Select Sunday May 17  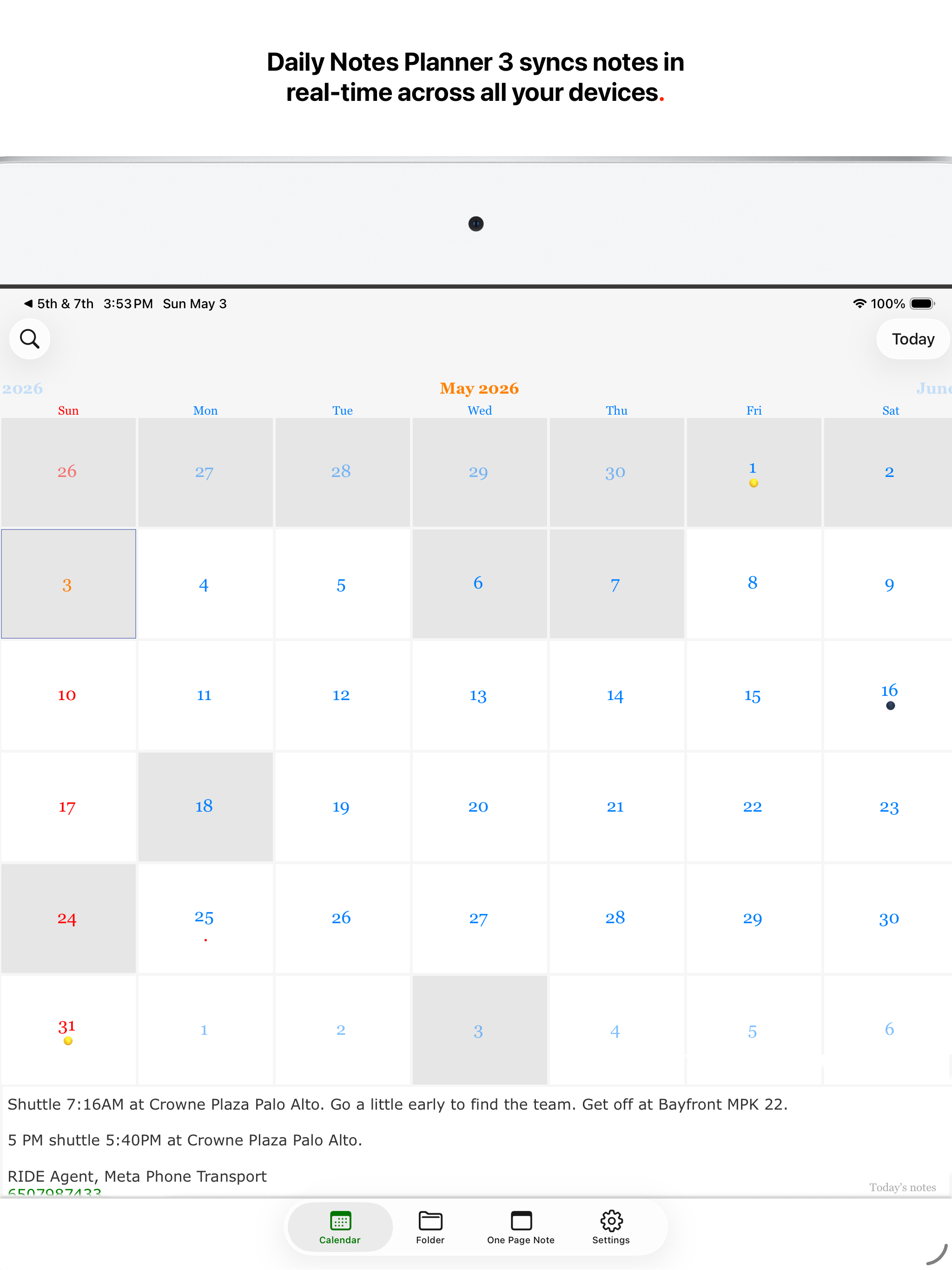click(68, 806)
